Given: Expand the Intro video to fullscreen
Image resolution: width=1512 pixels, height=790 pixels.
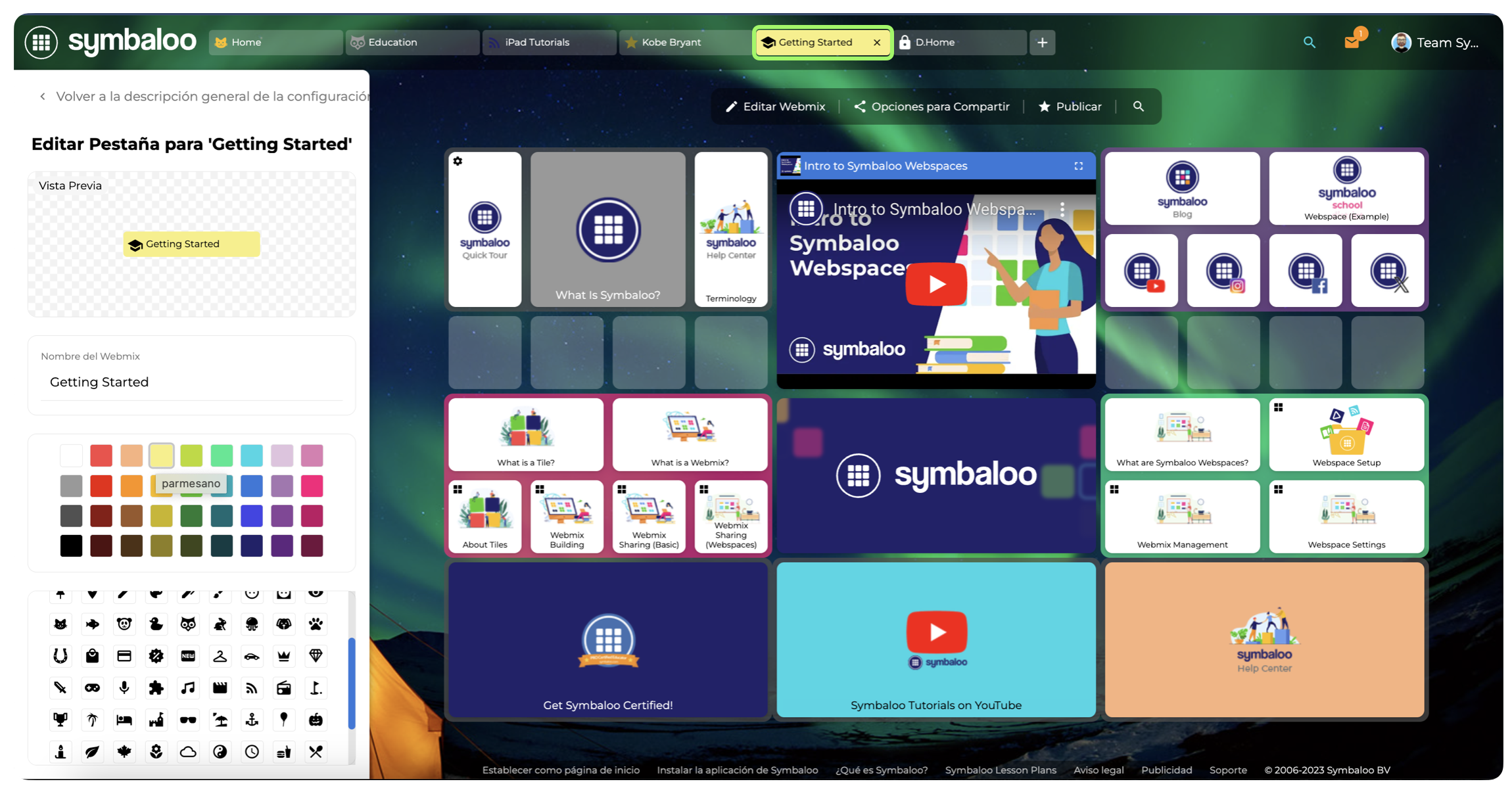Looking at the screenshot, I should tap(1078, 166).
